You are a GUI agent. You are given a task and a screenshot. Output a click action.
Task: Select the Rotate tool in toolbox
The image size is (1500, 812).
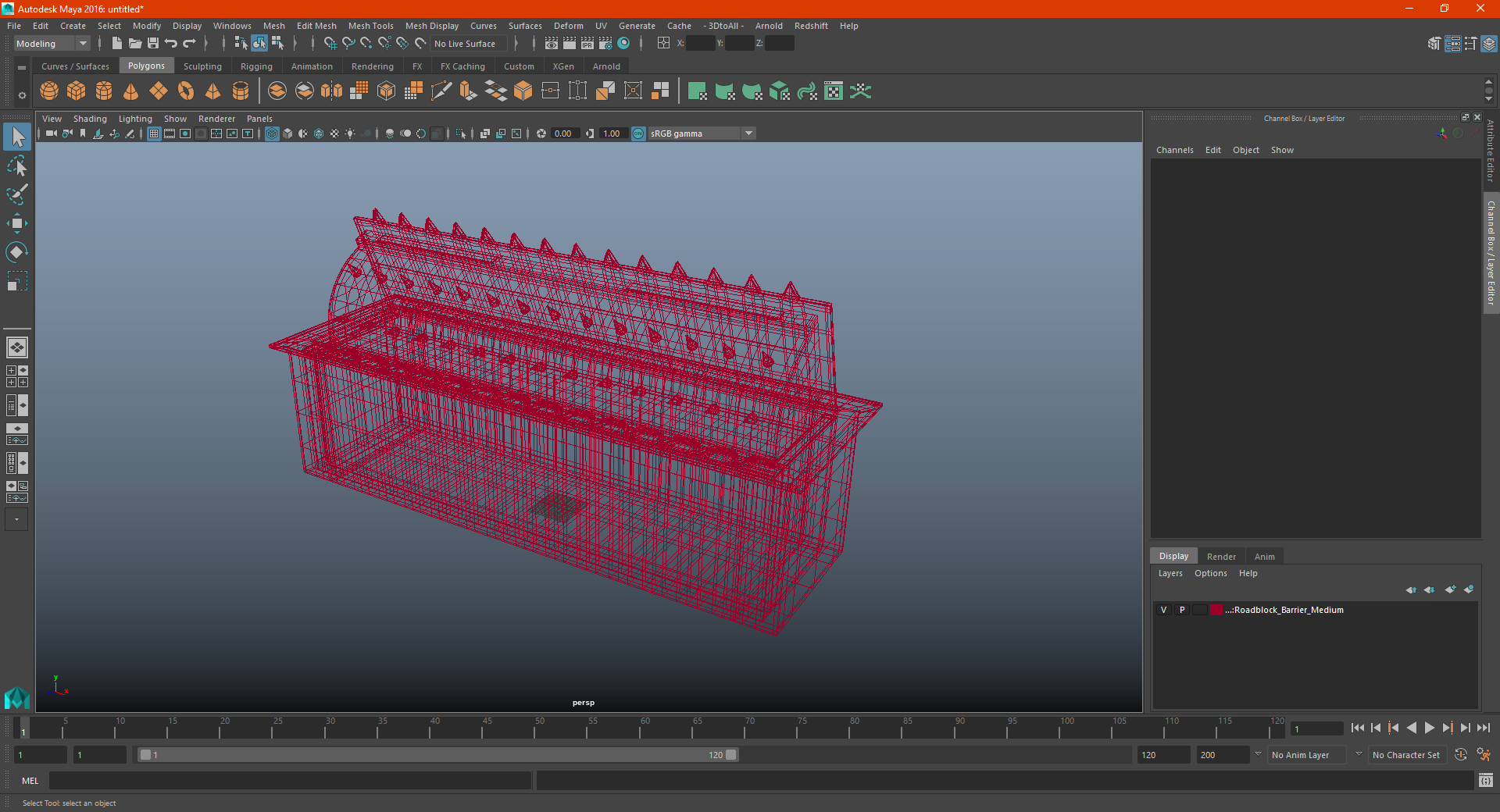click(16, 252)
